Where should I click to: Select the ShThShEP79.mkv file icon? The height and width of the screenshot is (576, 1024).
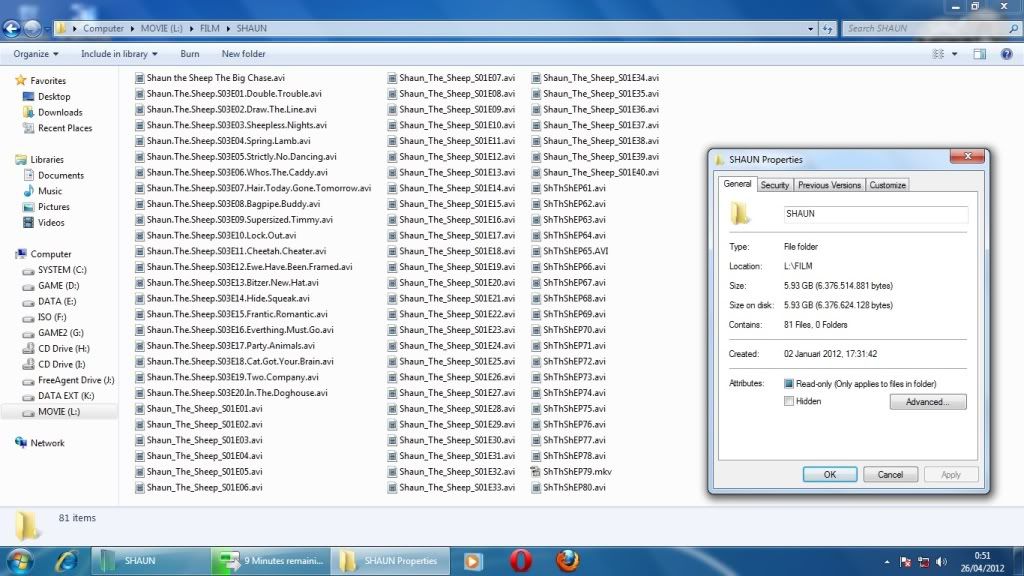[536, 472]
